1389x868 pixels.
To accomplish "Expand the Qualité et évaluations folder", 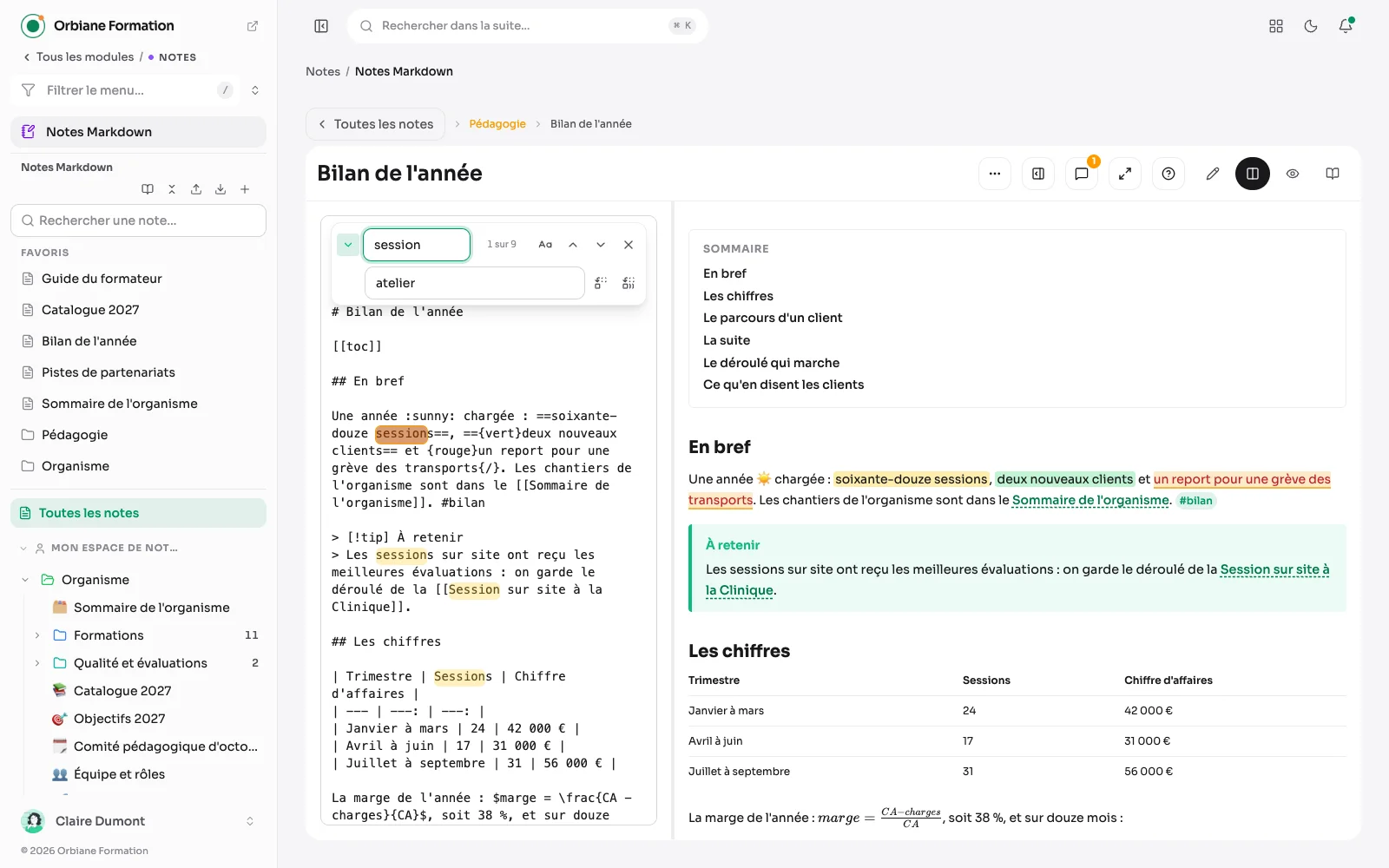I will (37, 663).
